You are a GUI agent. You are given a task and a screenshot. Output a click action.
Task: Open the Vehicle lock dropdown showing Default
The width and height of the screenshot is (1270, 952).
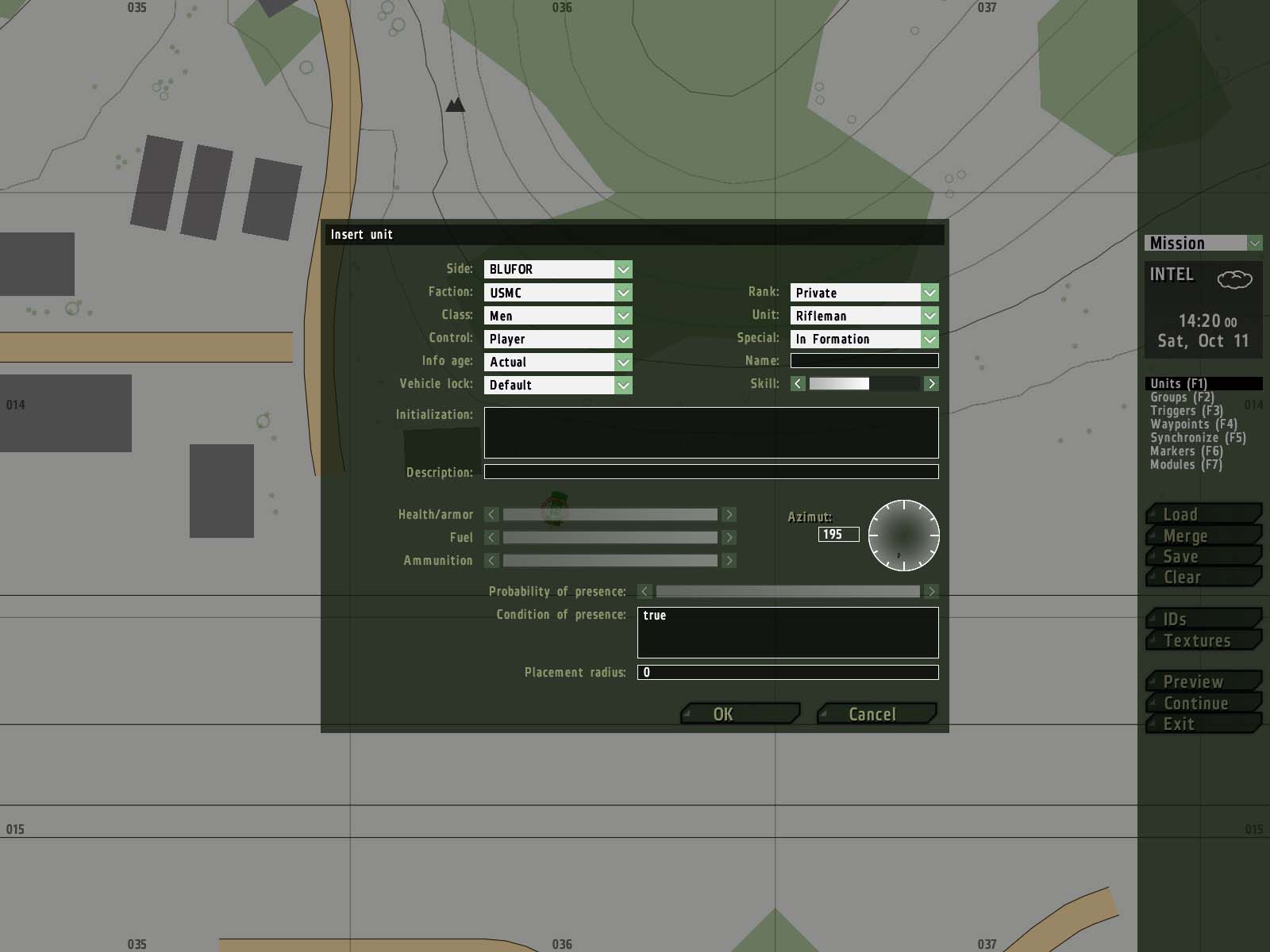pyautogui.click(x=558, y=385)
